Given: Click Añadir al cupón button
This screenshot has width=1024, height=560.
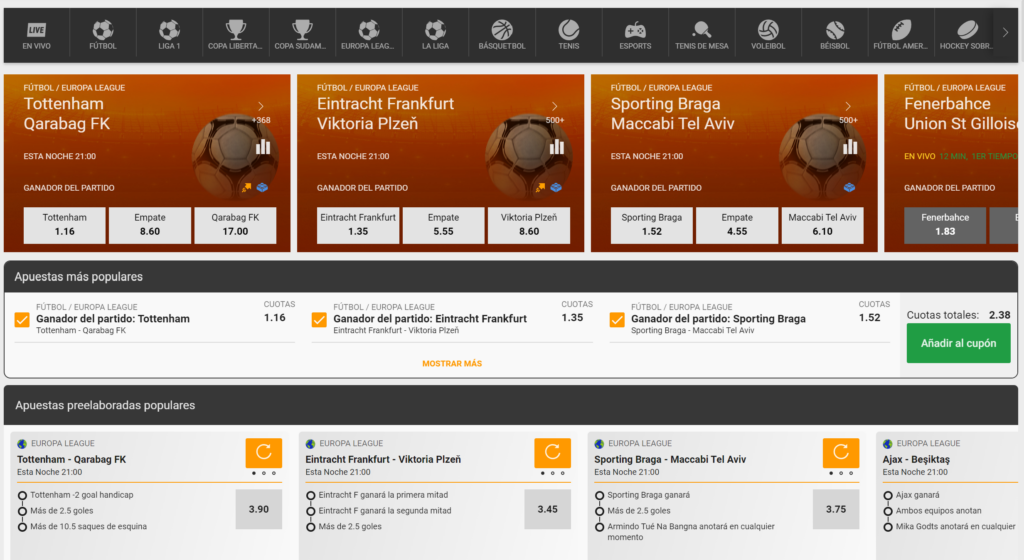Looking at the screenshot, I should pyautogui.click(x=958, y=343).
